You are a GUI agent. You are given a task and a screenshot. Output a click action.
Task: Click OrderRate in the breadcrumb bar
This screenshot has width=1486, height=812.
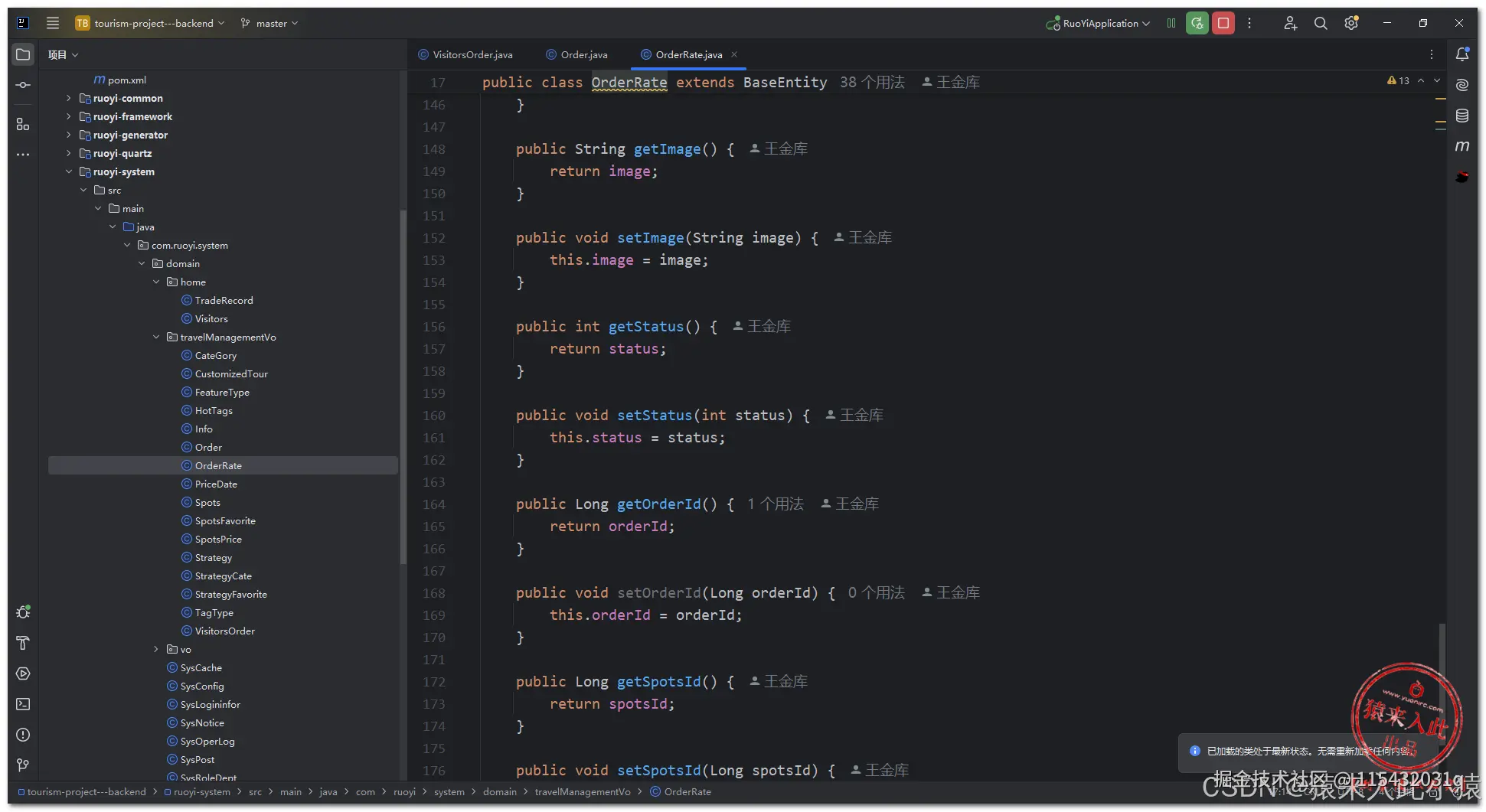pyautogui.click(x=681, y=791)
